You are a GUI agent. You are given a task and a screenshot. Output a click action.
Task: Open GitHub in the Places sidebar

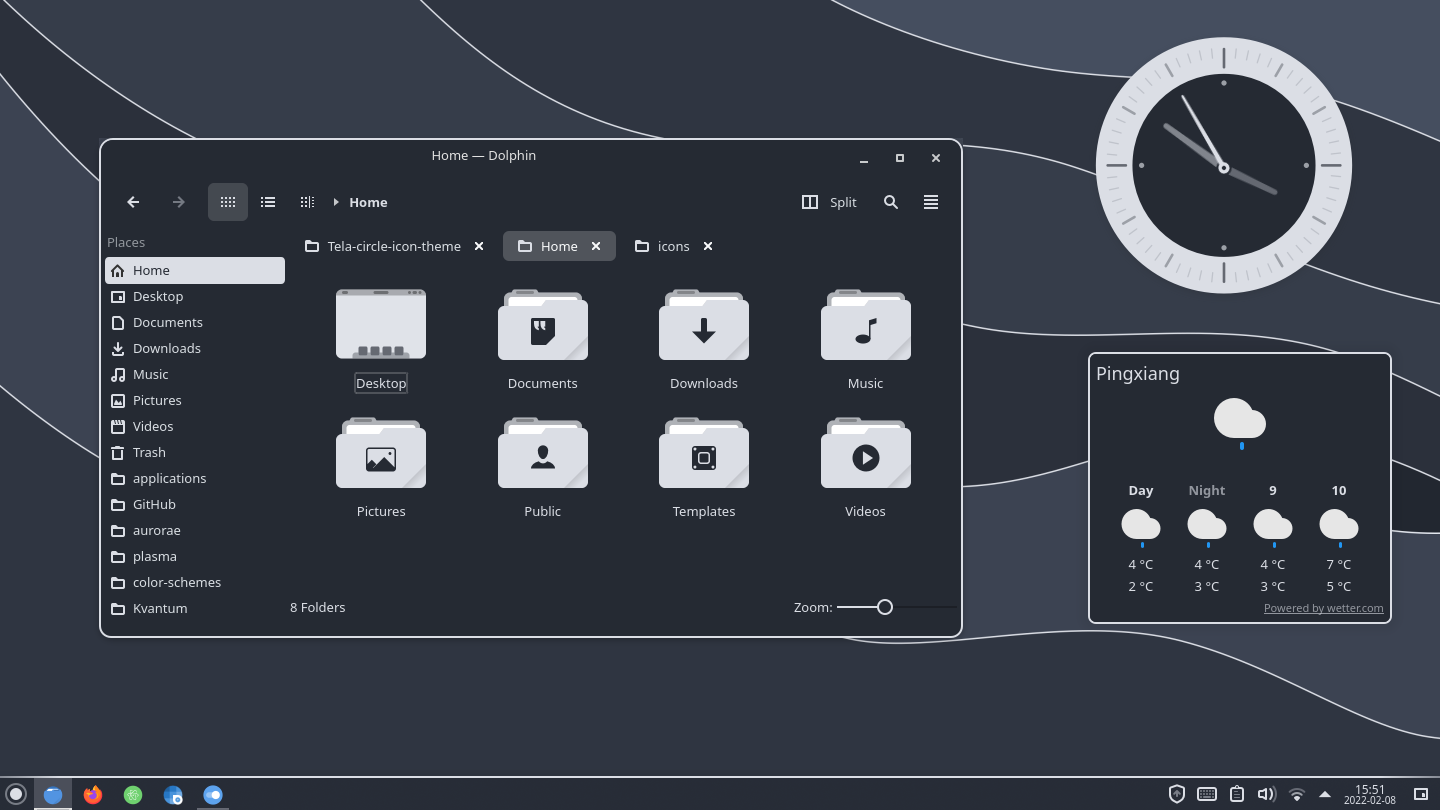pyautogui.click(x=195, y=504)
